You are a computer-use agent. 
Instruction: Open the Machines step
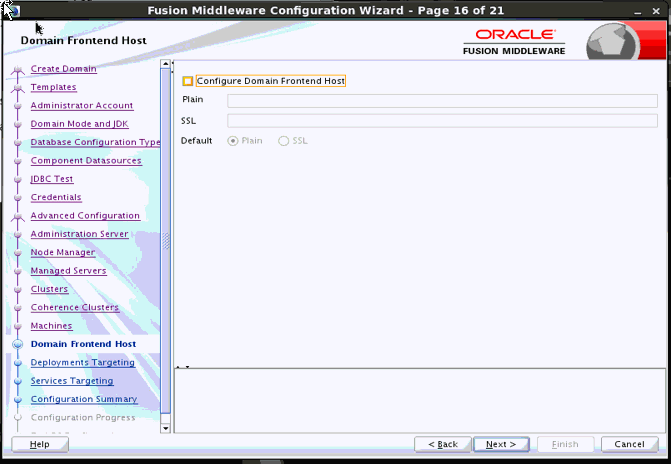[51, 327]
